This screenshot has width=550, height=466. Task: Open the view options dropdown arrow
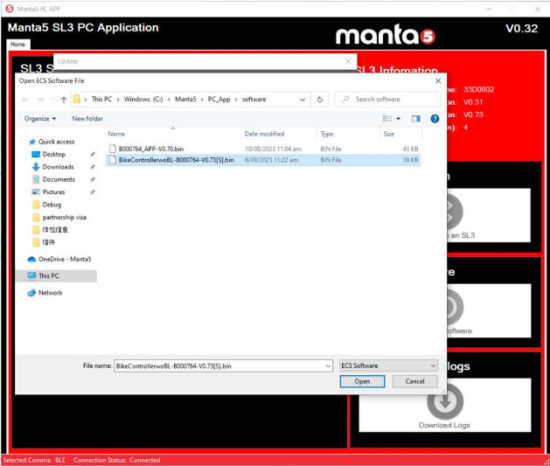click(398, 119)
